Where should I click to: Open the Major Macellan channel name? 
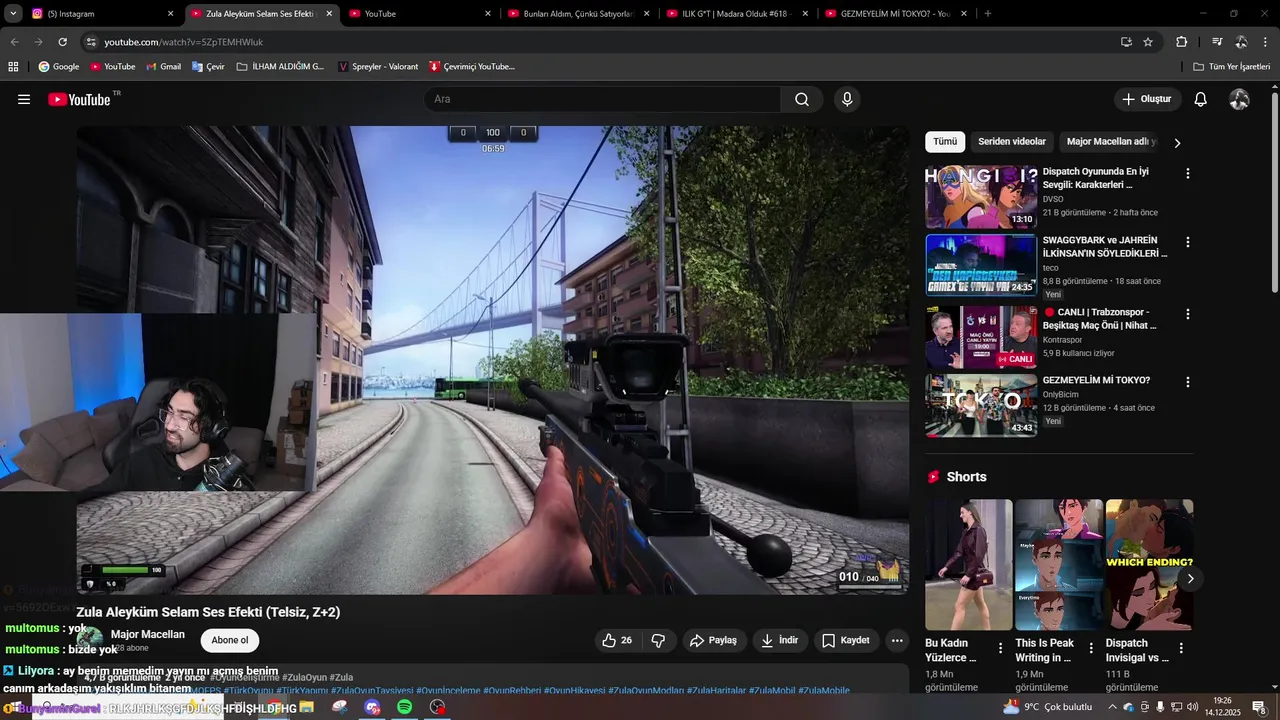click(x=147, y=634)
